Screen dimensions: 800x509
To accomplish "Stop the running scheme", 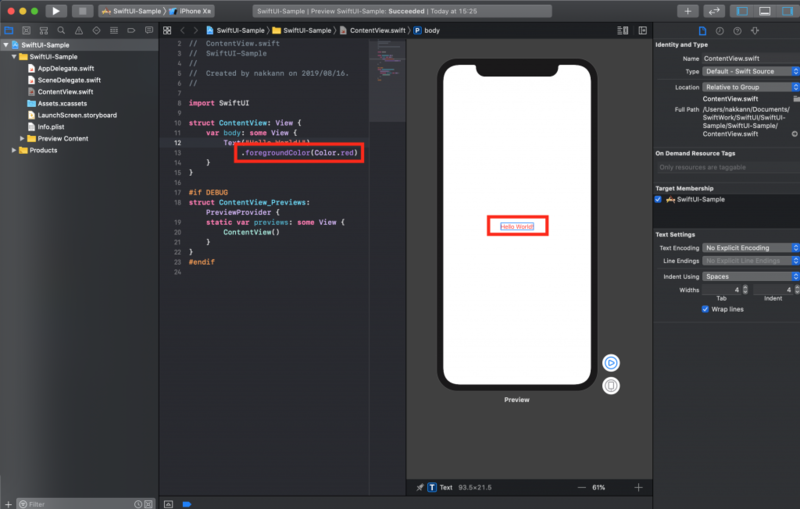I will click(x=82, y=11).
